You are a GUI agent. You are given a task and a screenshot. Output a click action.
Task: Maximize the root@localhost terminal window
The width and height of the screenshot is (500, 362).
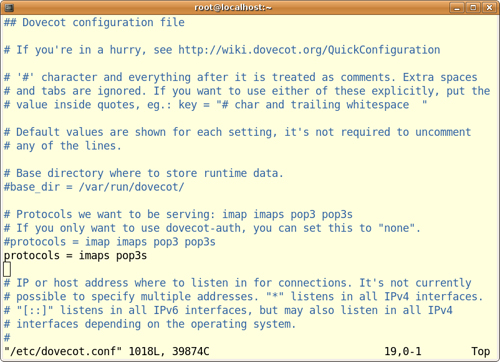pyautogui.click(x=473, y=7)
